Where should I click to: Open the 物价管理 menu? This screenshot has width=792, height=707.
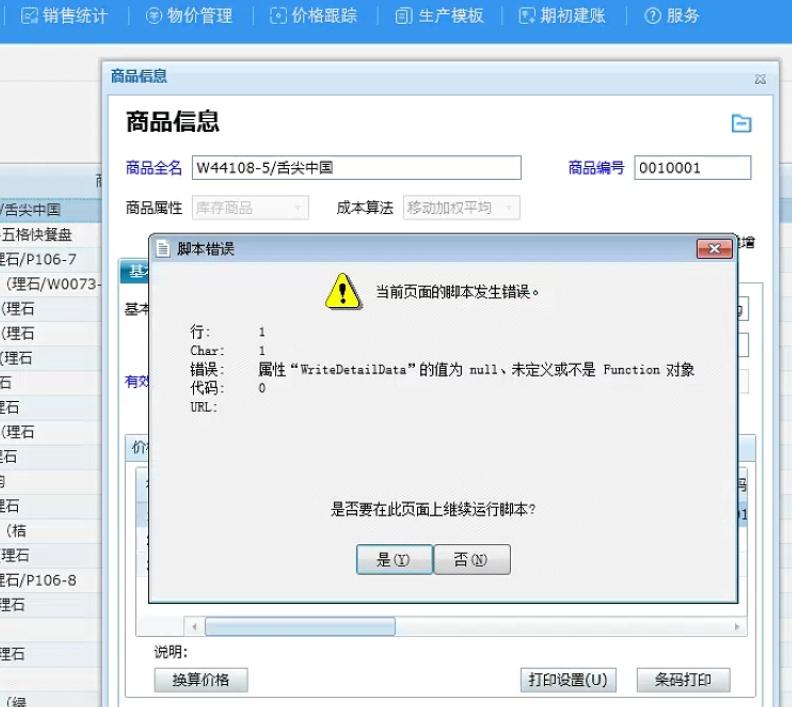coord(189,16)
